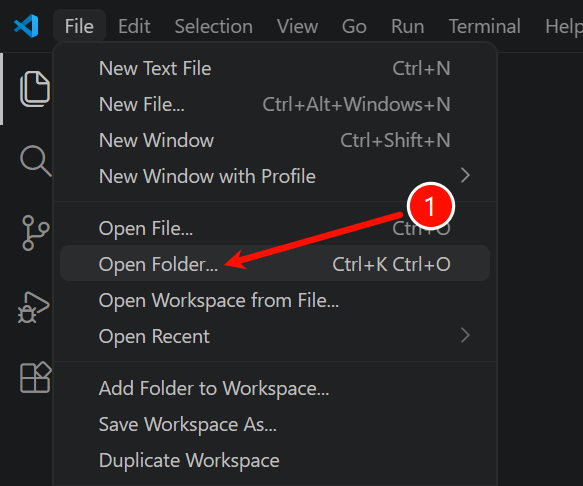Open the Edit menu
Image resolution: width=583 pixels, height=486 pixels.
134,26
